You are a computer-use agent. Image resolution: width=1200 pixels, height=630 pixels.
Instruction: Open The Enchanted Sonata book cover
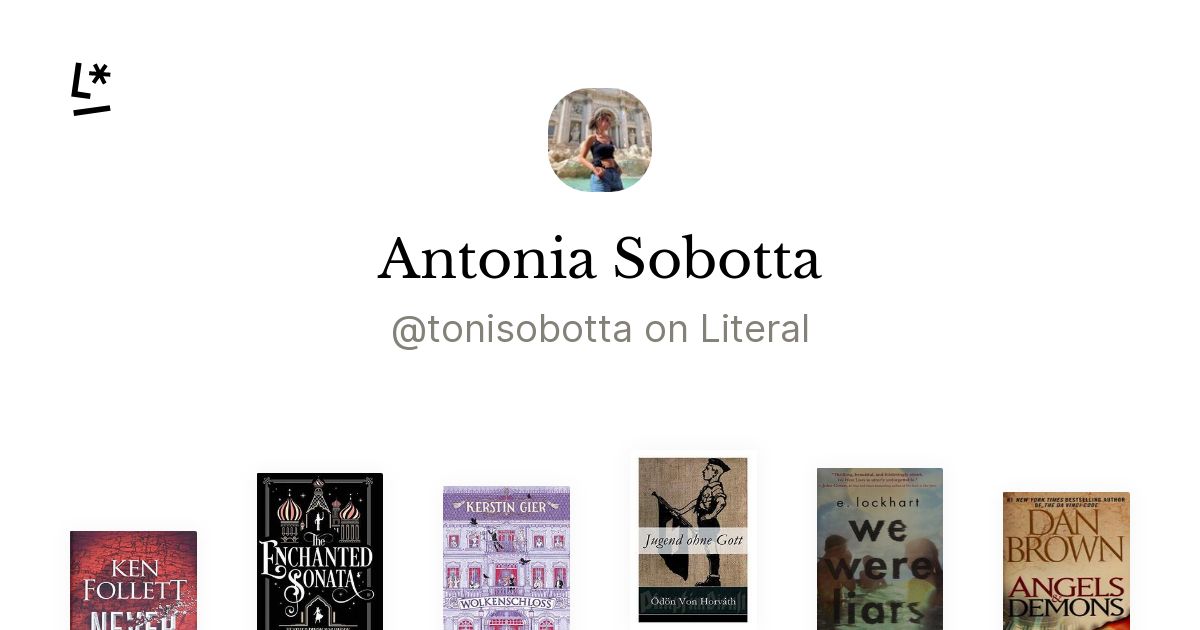[320, 552]
